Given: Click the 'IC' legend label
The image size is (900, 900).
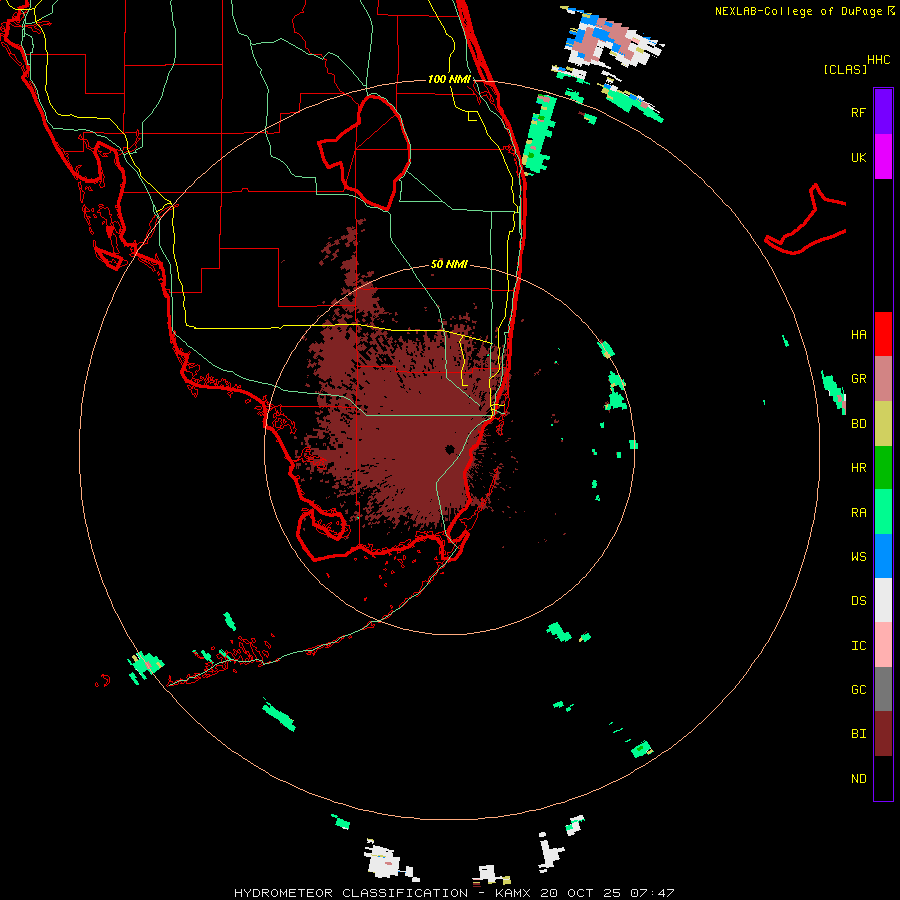Looking at the screenshot, I should point(859,646).
